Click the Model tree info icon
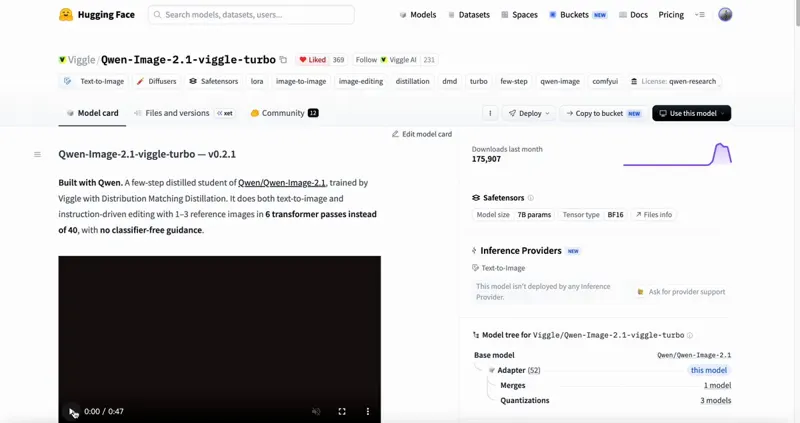This screenshot has height=423, width=800. click(x=690, y=335)
